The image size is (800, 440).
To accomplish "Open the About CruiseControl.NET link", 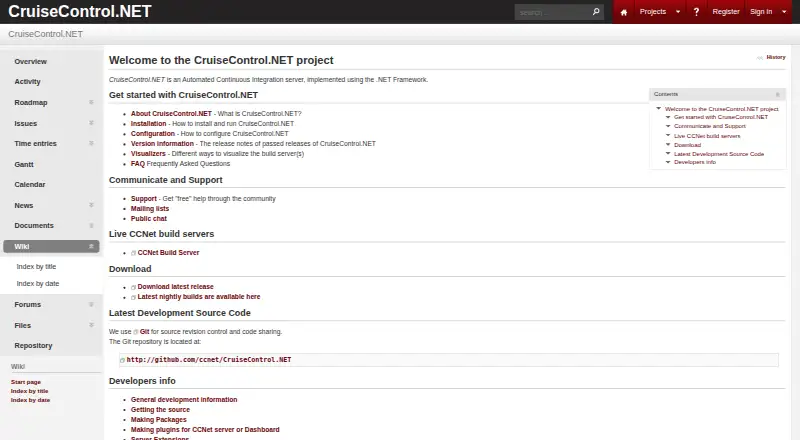I will [171, 114].
